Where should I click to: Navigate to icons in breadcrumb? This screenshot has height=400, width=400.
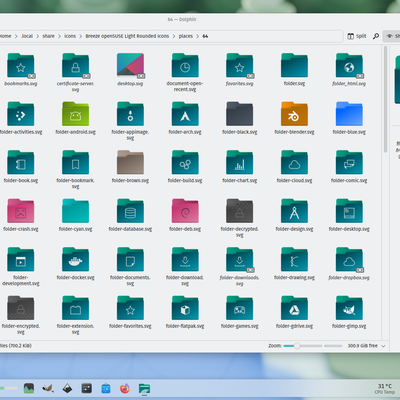(70, 36)
